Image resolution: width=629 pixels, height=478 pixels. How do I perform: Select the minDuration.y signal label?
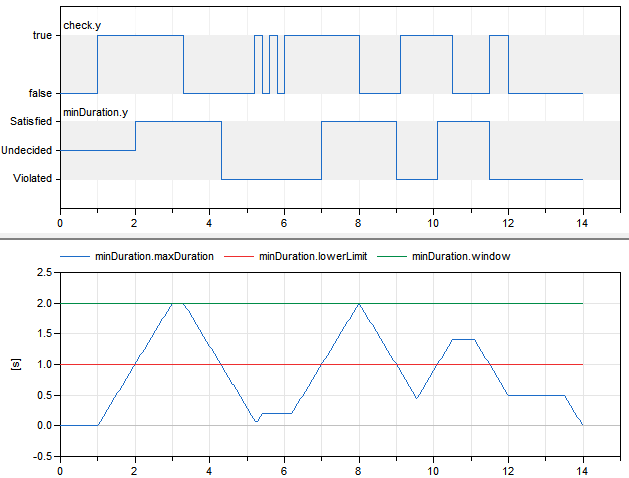(x=95, y=112)
